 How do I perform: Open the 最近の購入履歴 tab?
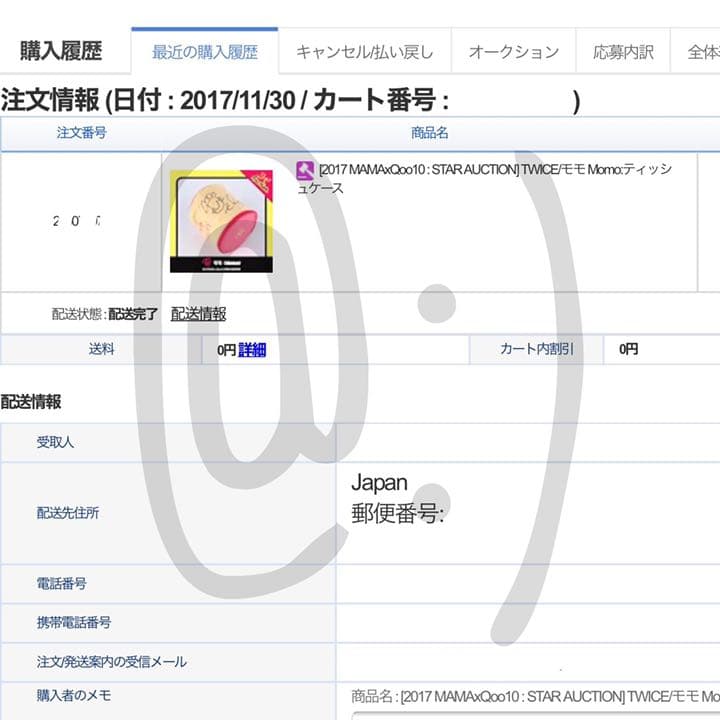pyautogui.click(x=205, y=51)
